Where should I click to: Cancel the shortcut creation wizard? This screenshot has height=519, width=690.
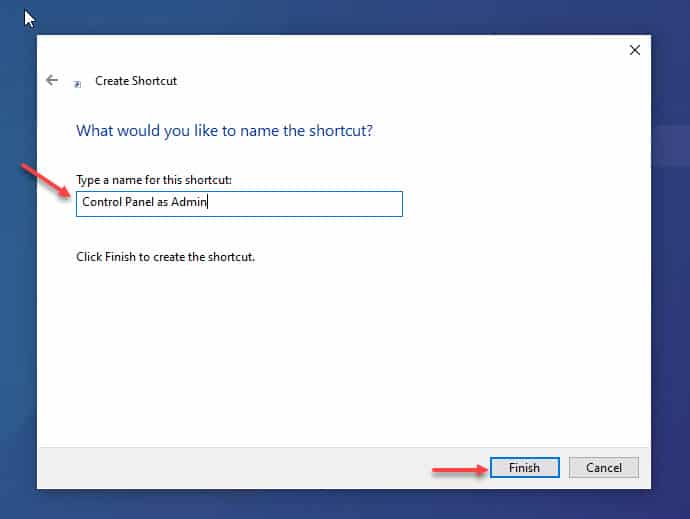point(604,467)
